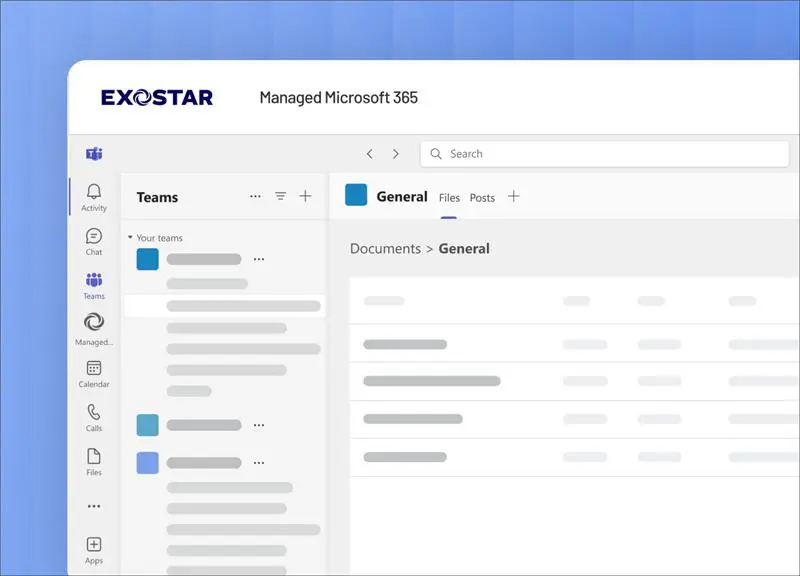
Task: Open the Teams panel ellipsis menu
Action: [255, 196]
